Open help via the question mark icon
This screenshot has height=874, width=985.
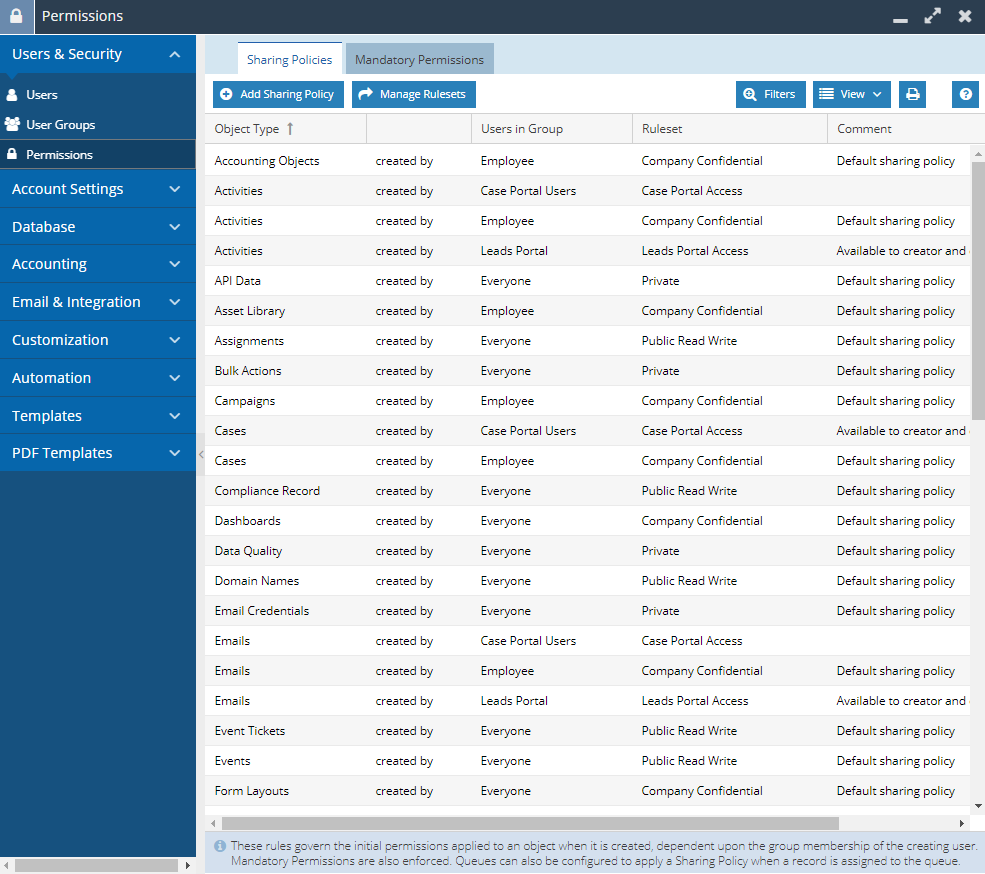click(x=964, y=93)
